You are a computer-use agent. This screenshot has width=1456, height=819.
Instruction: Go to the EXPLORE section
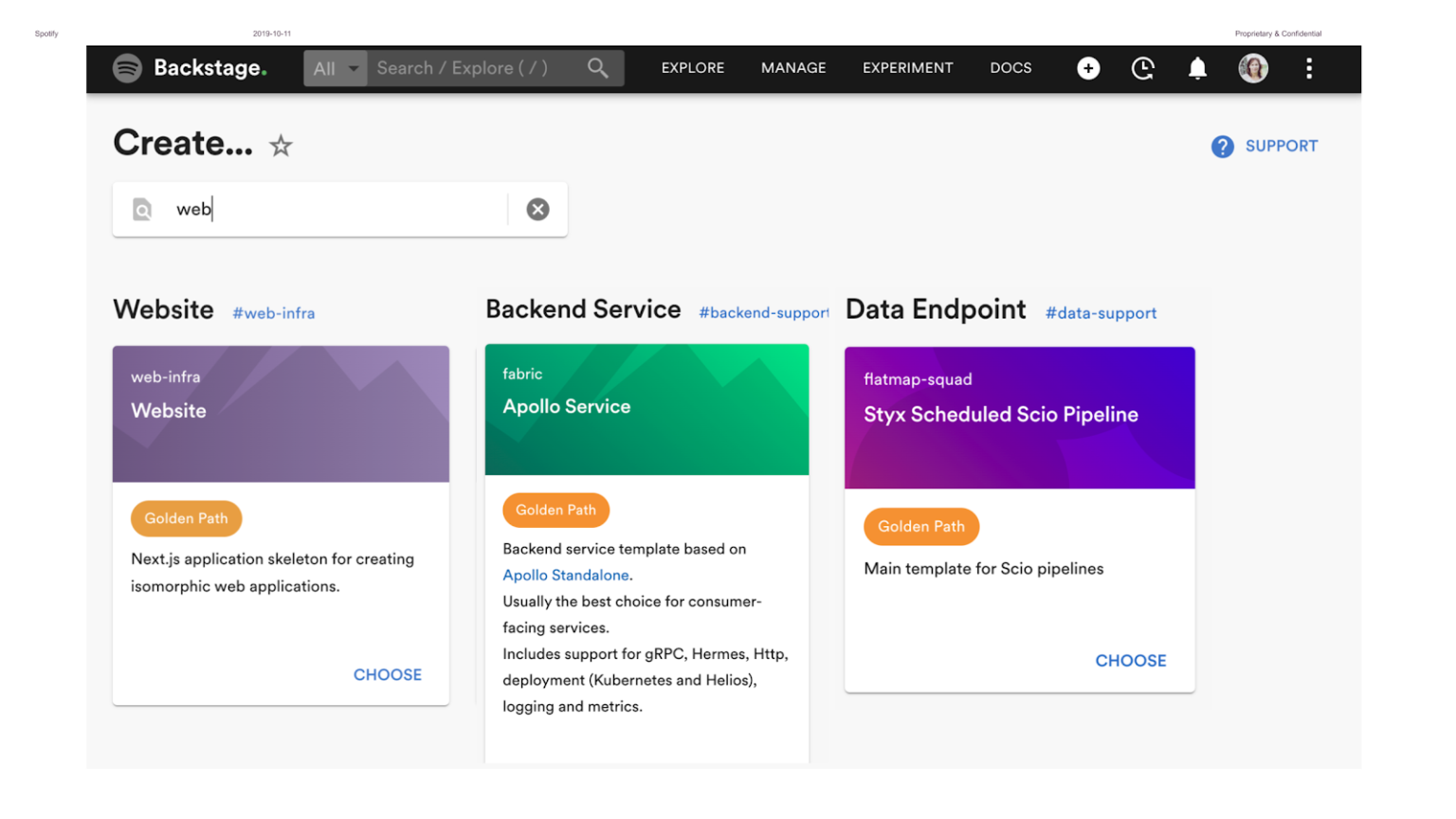(x=692, y=67)
